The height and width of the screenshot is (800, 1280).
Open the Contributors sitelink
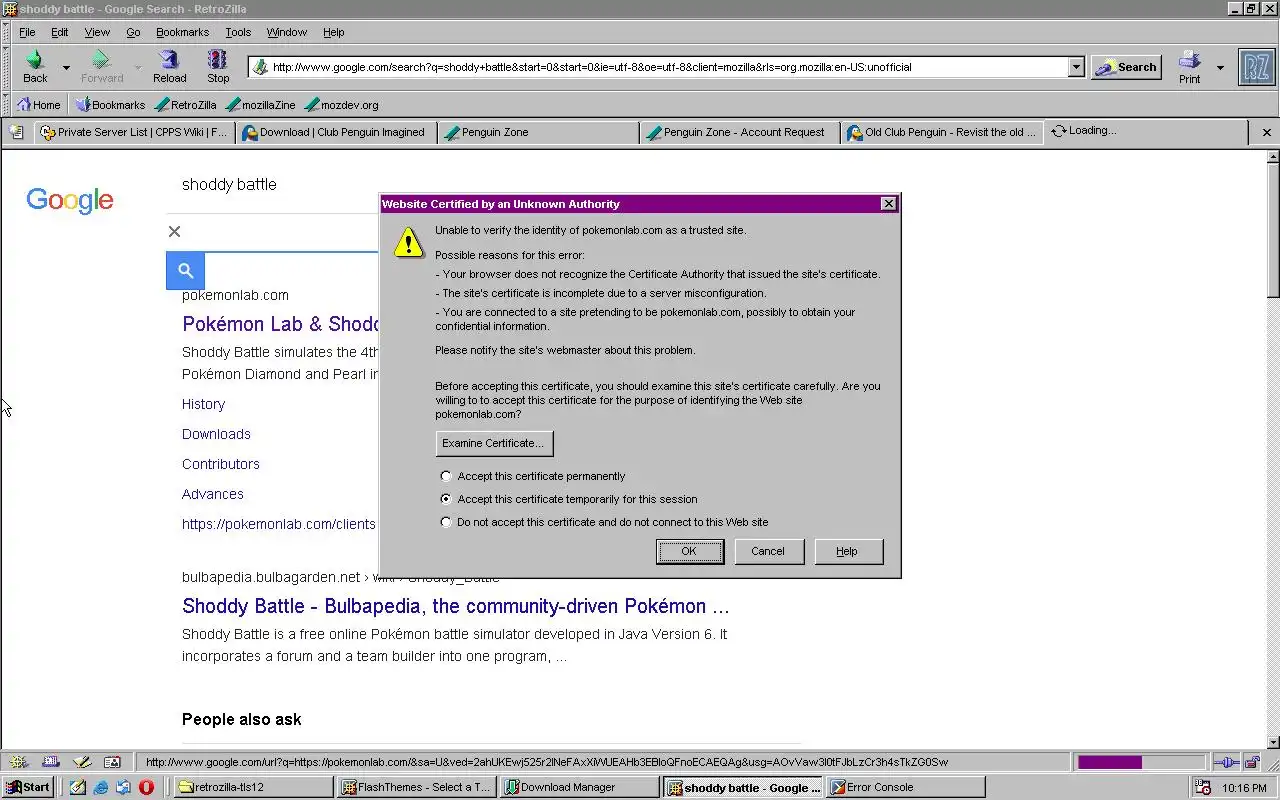pos(221,464)
